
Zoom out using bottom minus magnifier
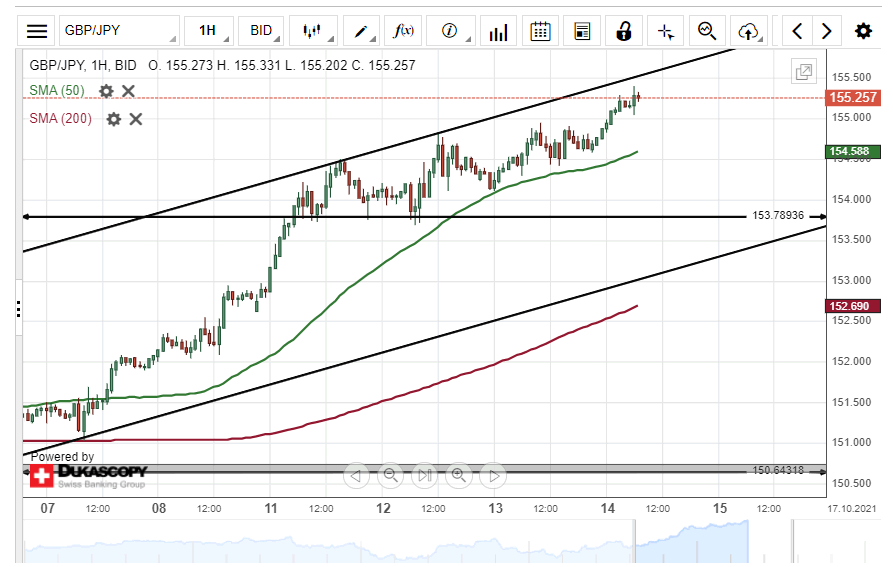click(390, 475)
